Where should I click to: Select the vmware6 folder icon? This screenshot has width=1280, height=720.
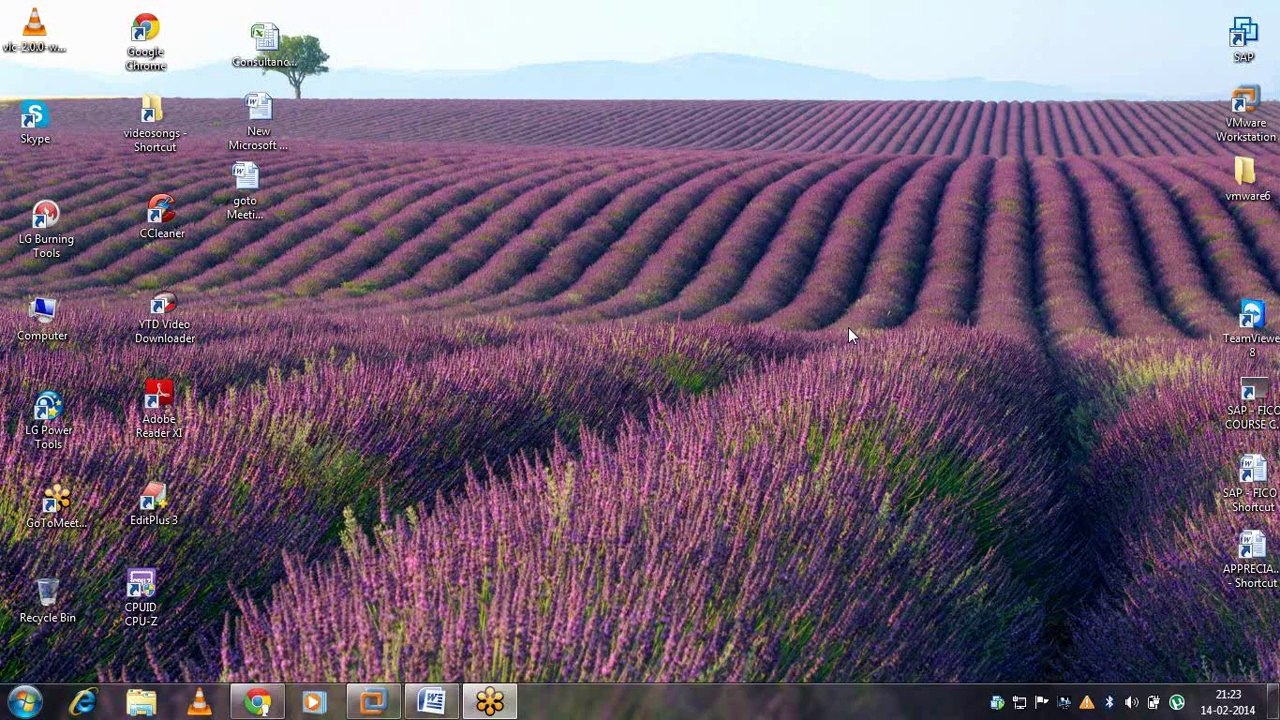[1247, 180]
